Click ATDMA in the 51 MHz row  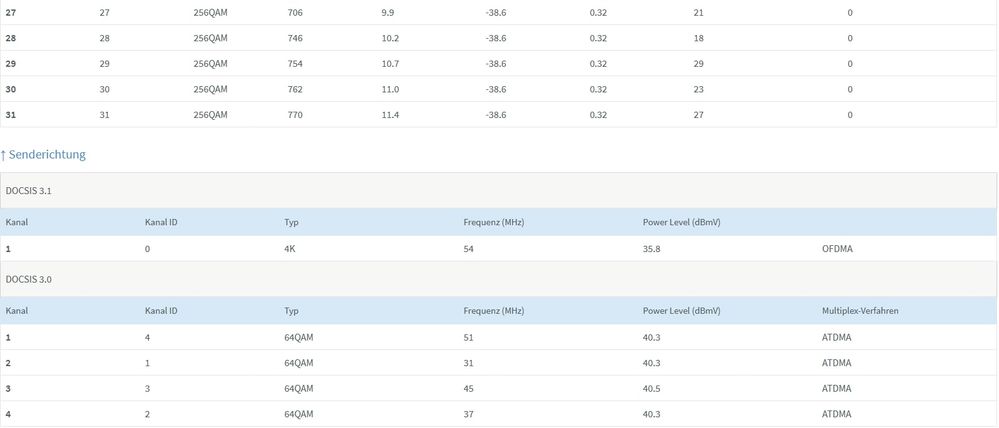coord(837,338)
